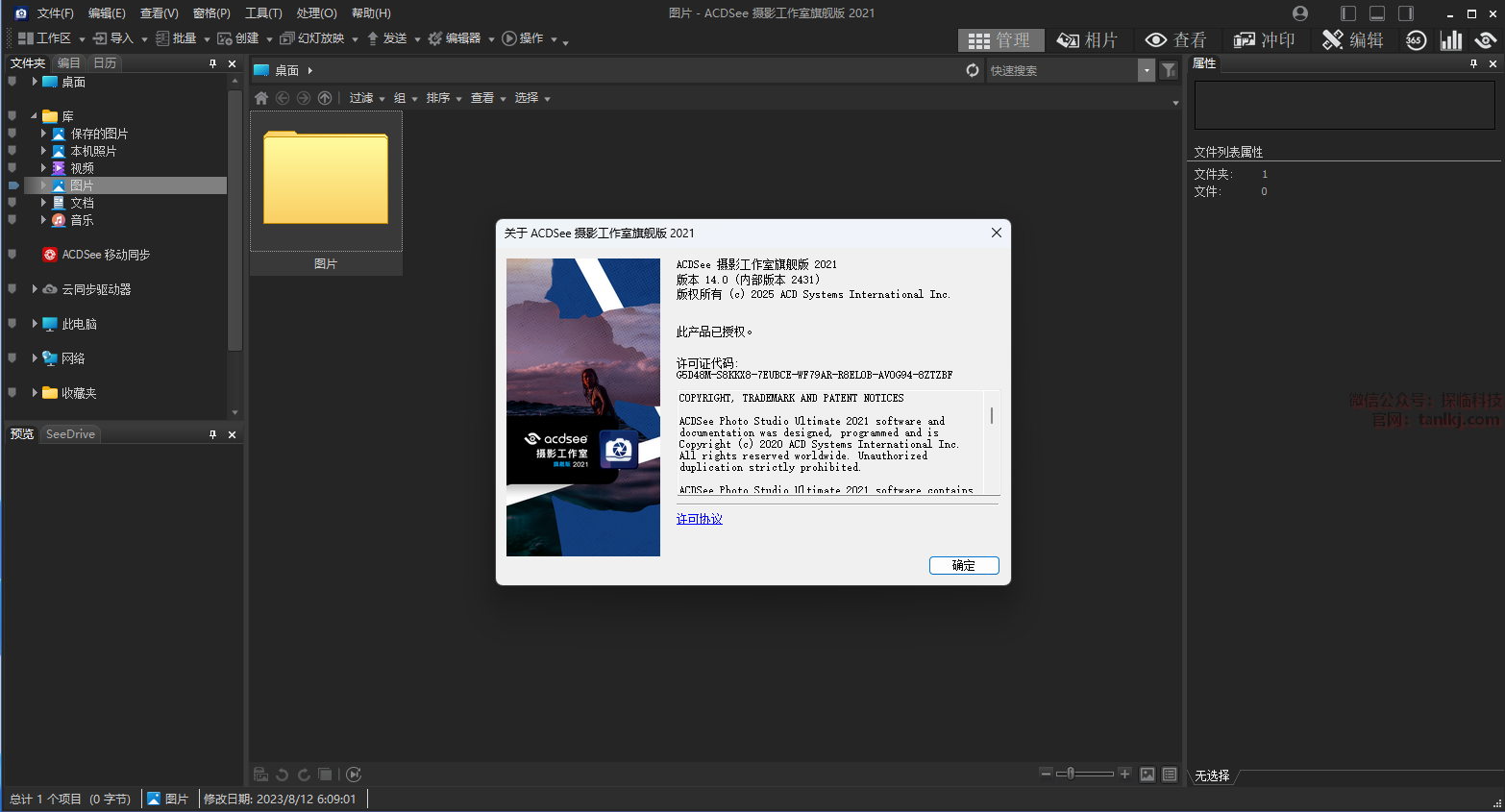This screenshot has height=812, width=1505.
Task: Click the 确定 button in About dialog
Action: (x=964, y=566)
